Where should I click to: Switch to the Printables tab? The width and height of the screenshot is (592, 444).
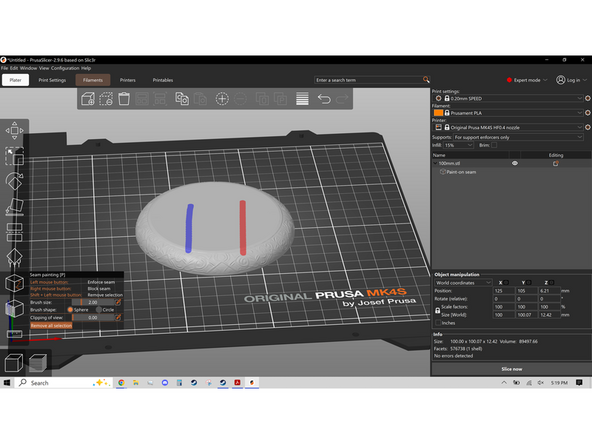point(163,80)
